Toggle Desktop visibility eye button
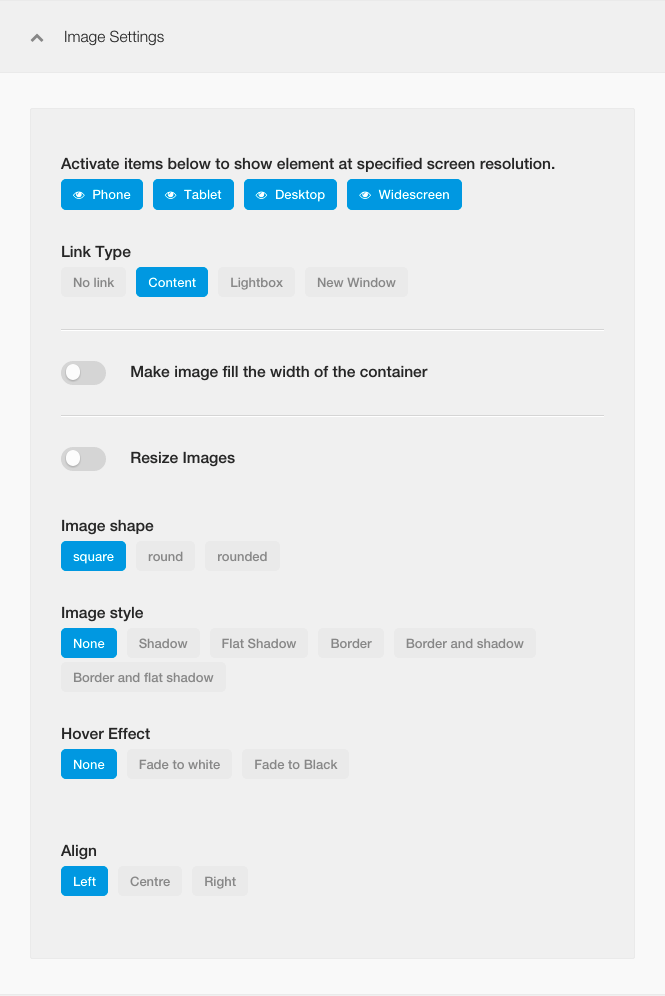The height and width of the screenshot is (996, 665). coord(290,194)
